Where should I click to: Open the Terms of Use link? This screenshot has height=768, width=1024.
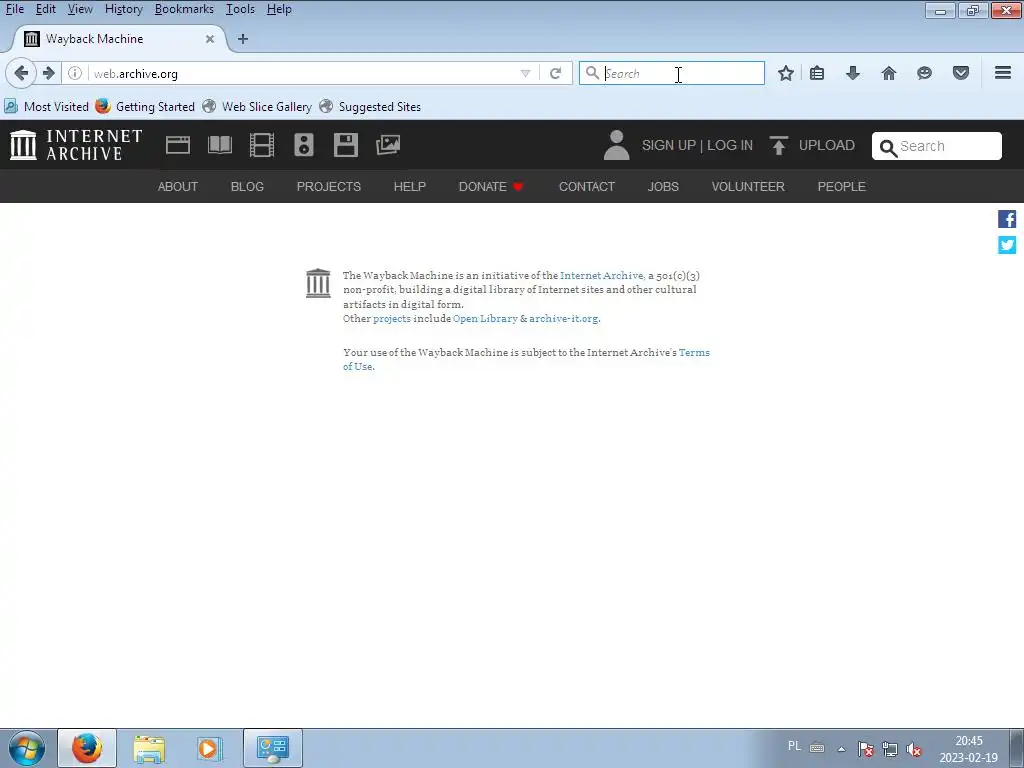[x=694, y=353]
